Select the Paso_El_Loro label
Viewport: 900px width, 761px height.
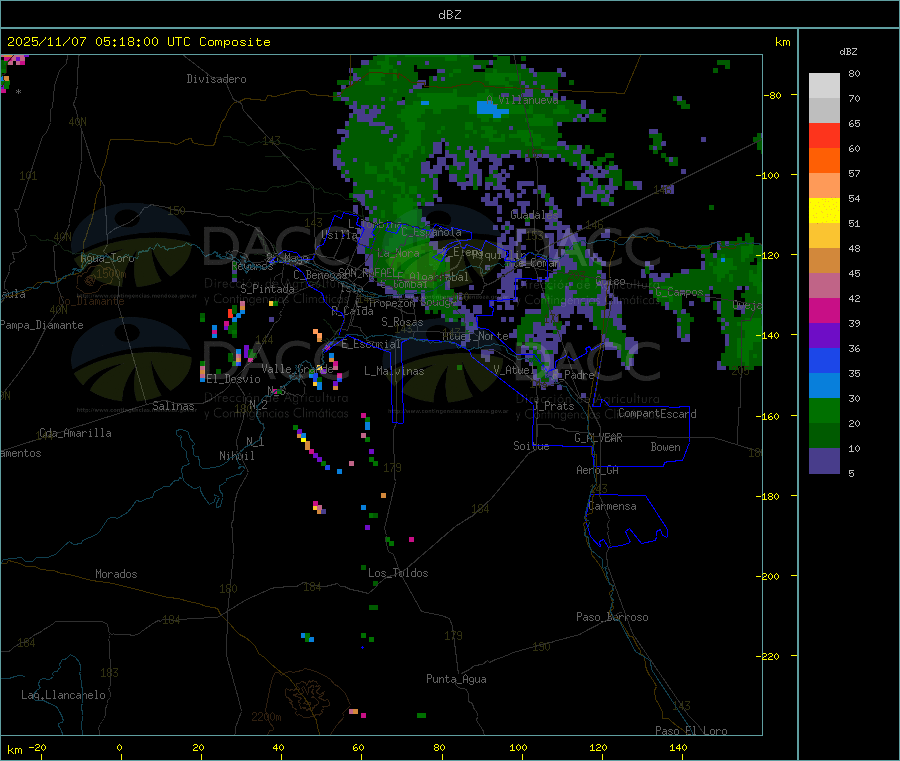click(691, 730)
